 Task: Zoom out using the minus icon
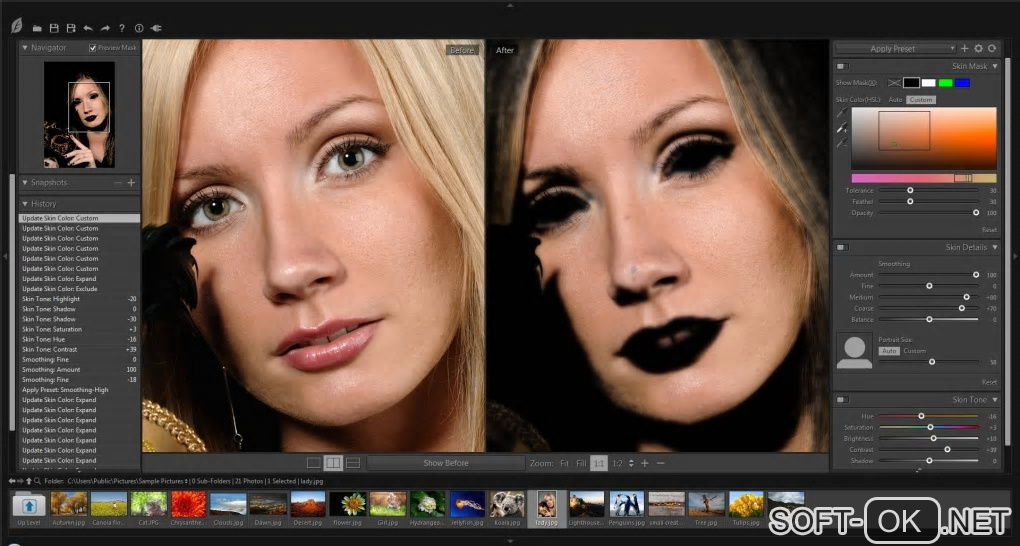point(661,463)
